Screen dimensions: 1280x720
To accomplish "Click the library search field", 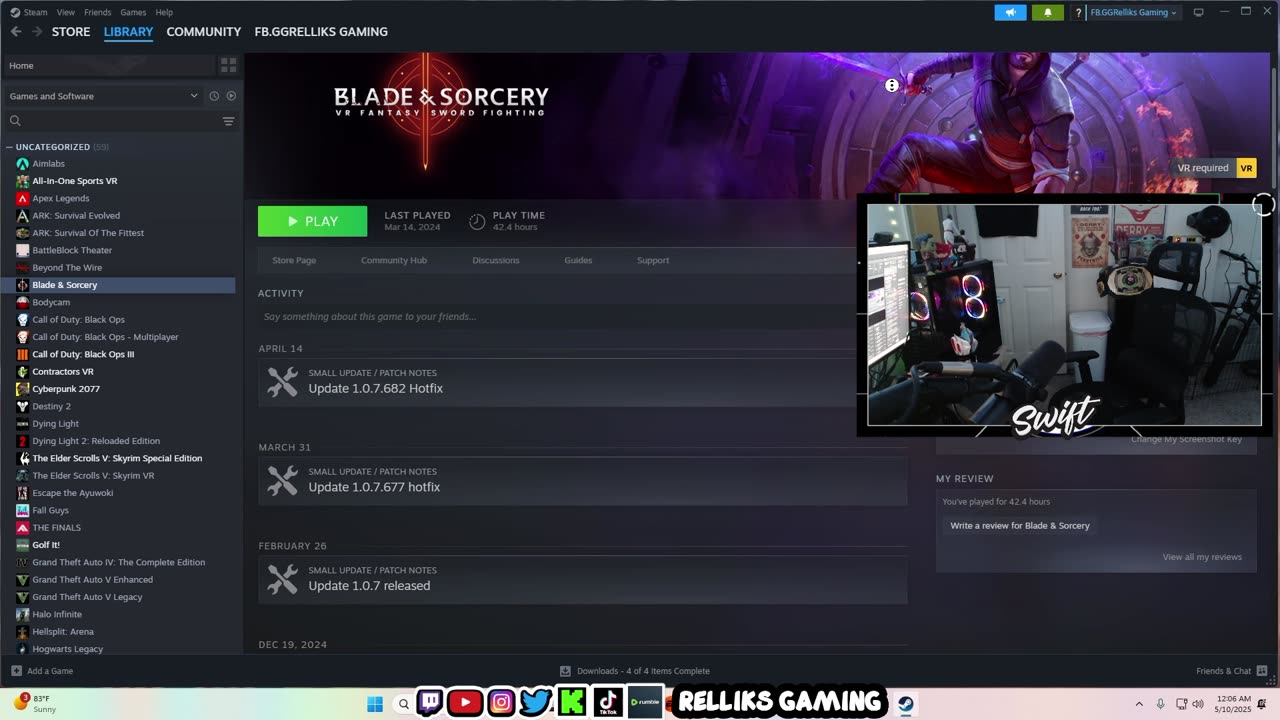I will [x=112, y=121].
